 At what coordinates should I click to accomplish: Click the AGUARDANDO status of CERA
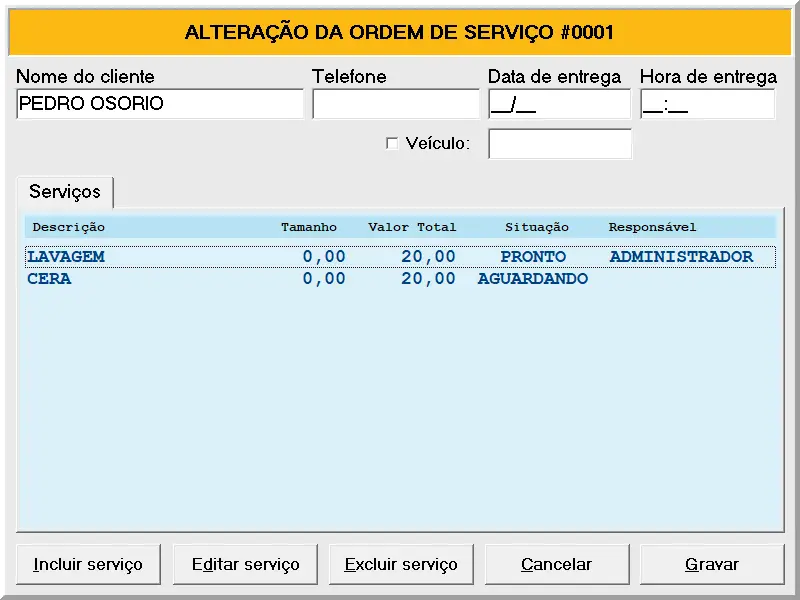click(x=533, y=279)
